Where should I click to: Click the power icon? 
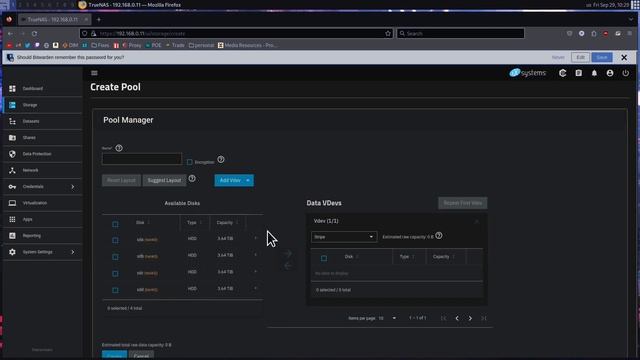point(626,73)
